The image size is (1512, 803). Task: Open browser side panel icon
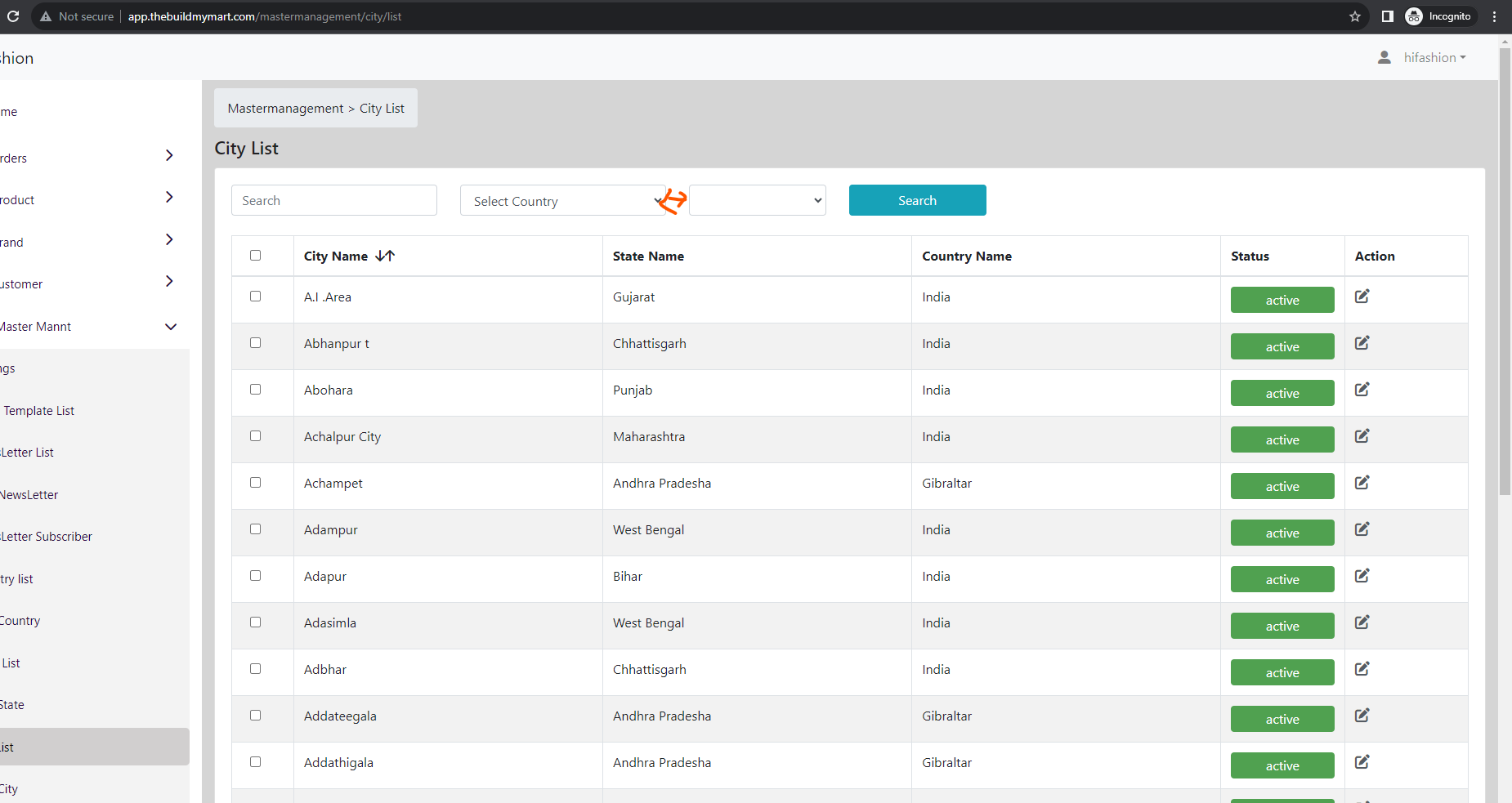tap(1387, 16)
